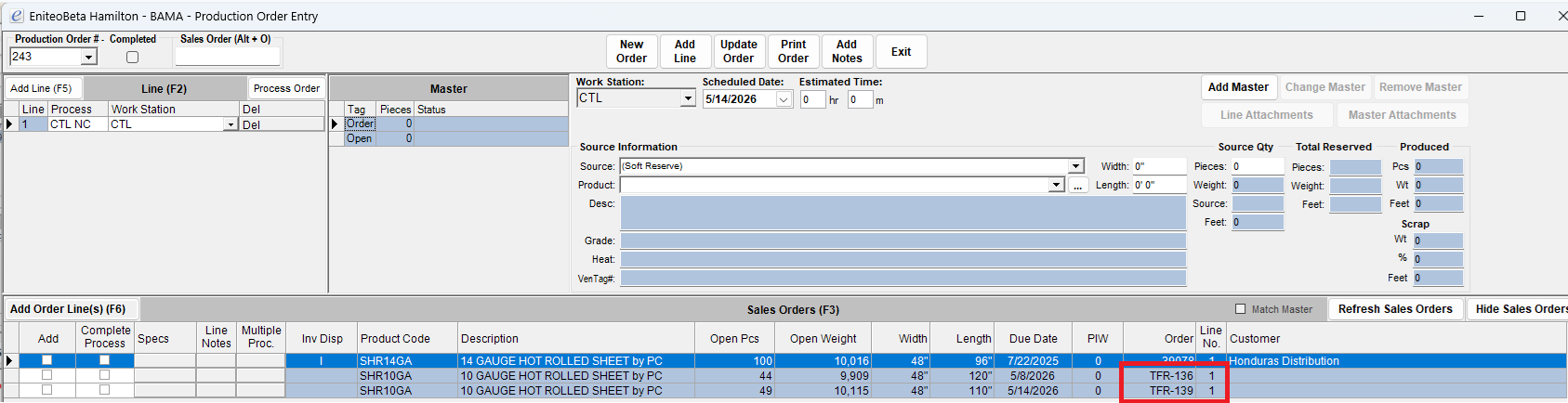This screenshot has width=1568, height=403.
Task: Click the Source Qty Weight field
Action: [x=1258, y=185]
